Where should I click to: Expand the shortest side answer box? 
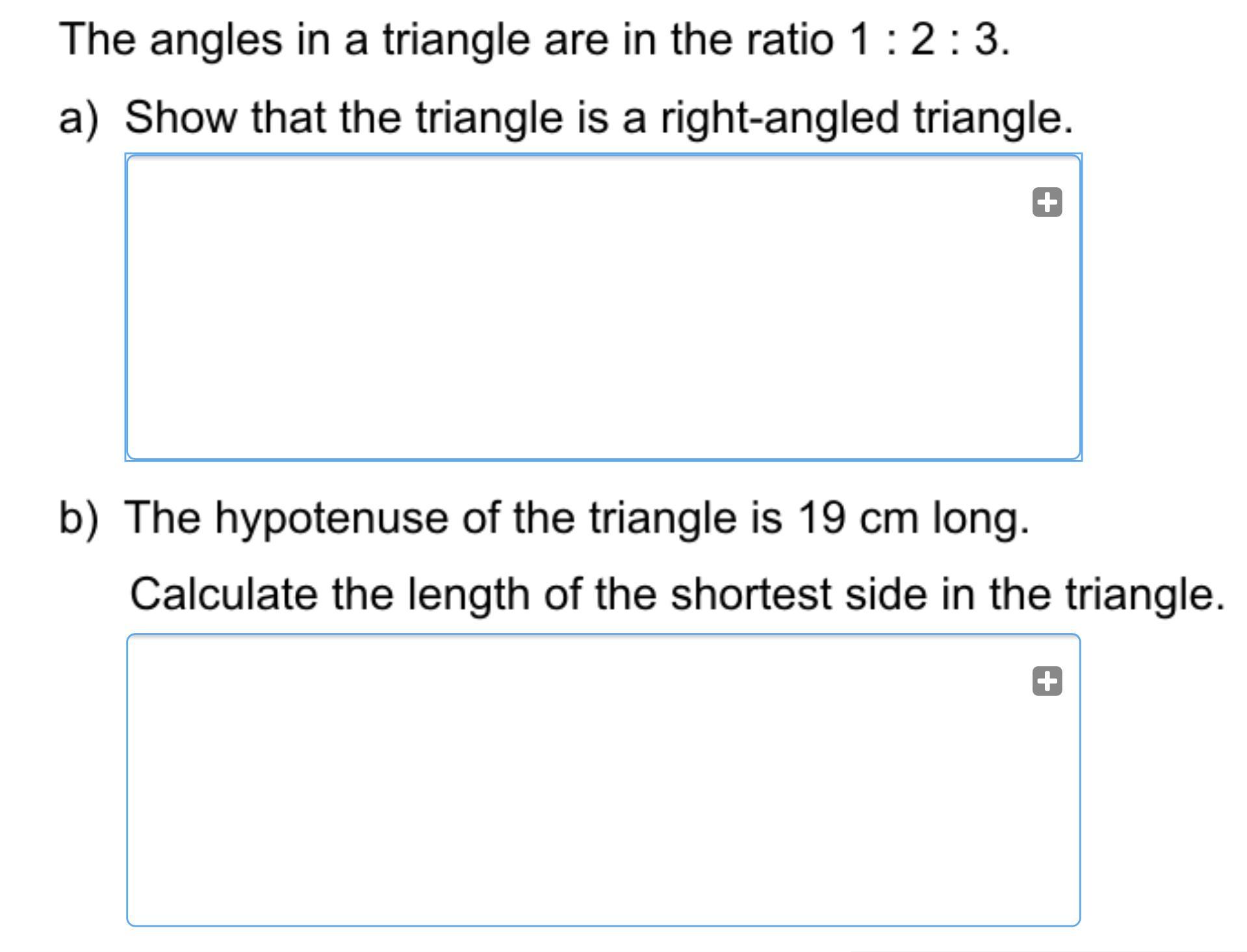pos(1047,681)
